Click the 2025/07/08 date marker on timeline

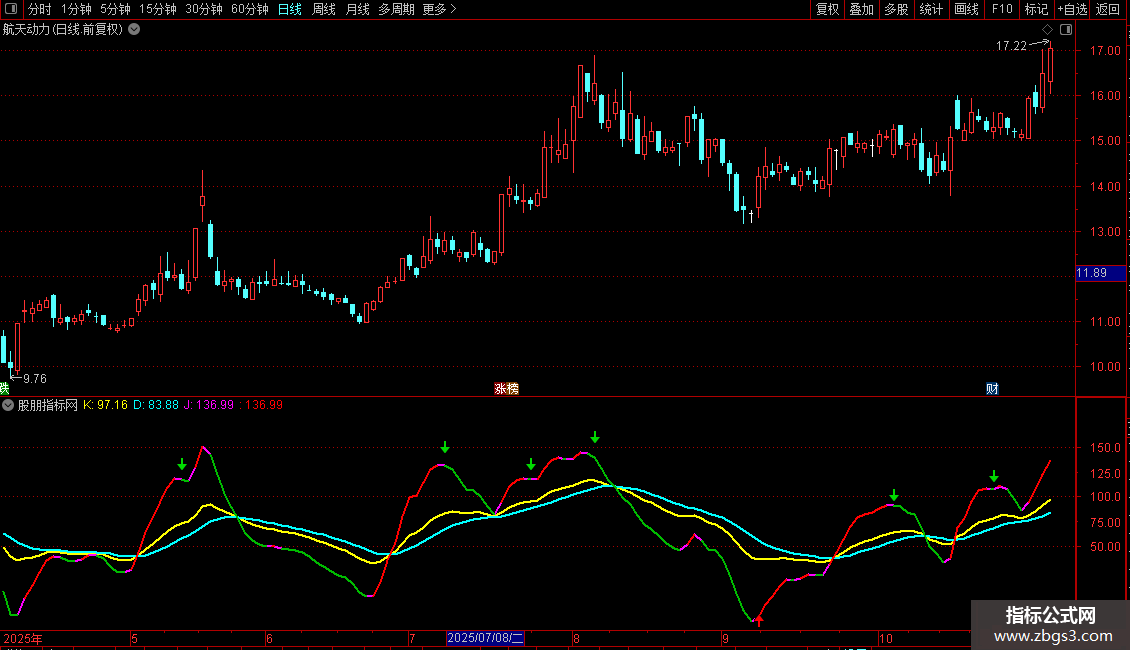coord(486,638)
